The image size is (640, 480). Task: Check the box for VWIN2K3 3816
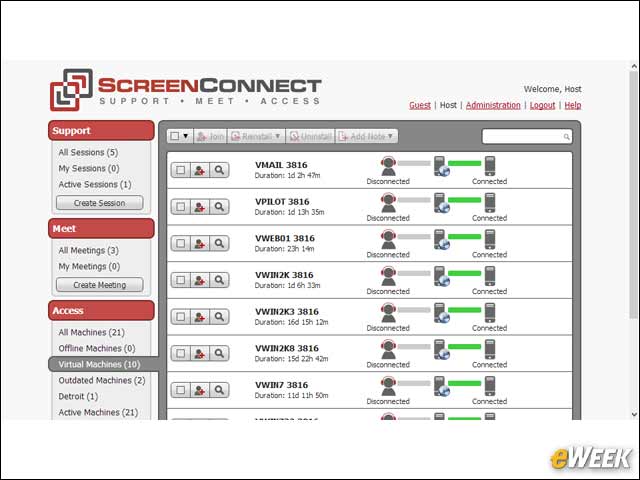(181, 317)
